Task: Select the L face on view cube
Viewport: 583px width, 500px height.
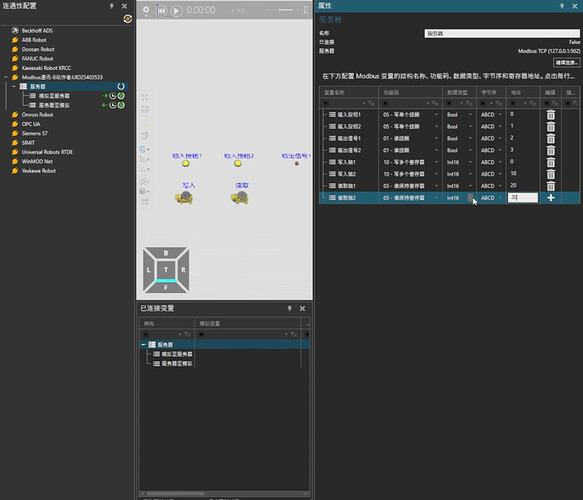Action: (148, 270)
